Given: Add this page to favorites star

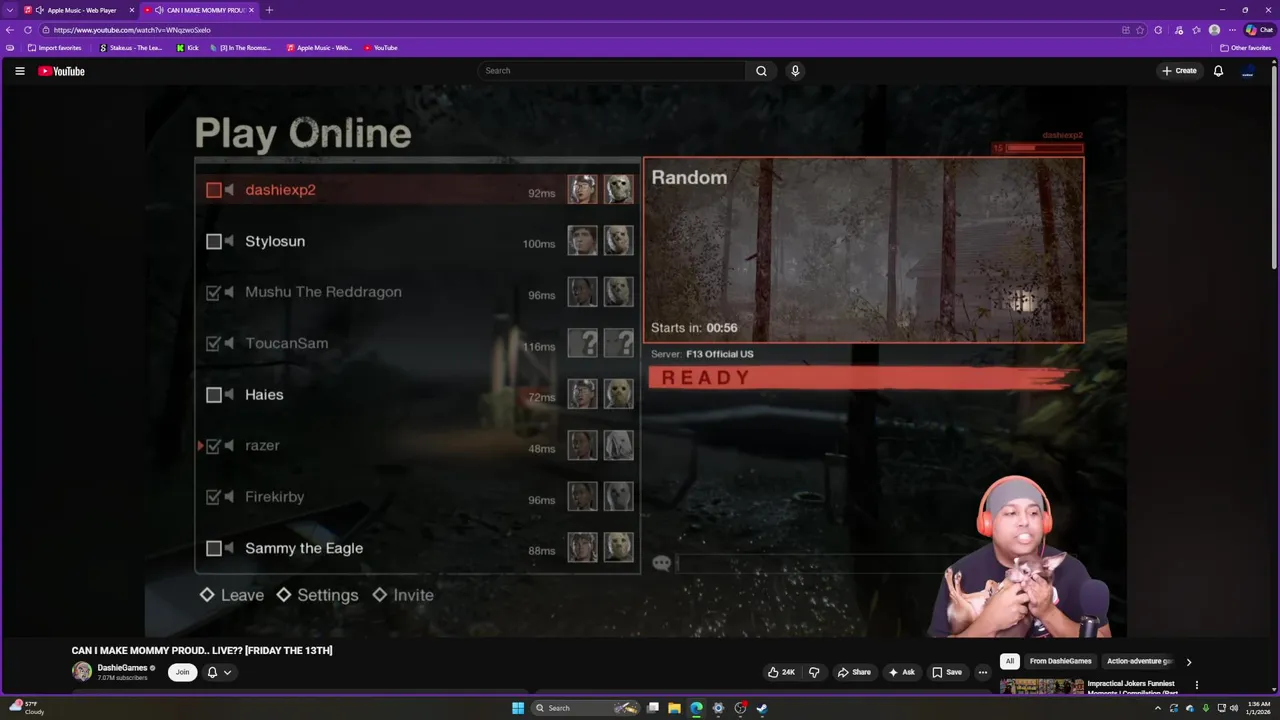Looking at the screenshot, I should click(x=1140, y=30).
